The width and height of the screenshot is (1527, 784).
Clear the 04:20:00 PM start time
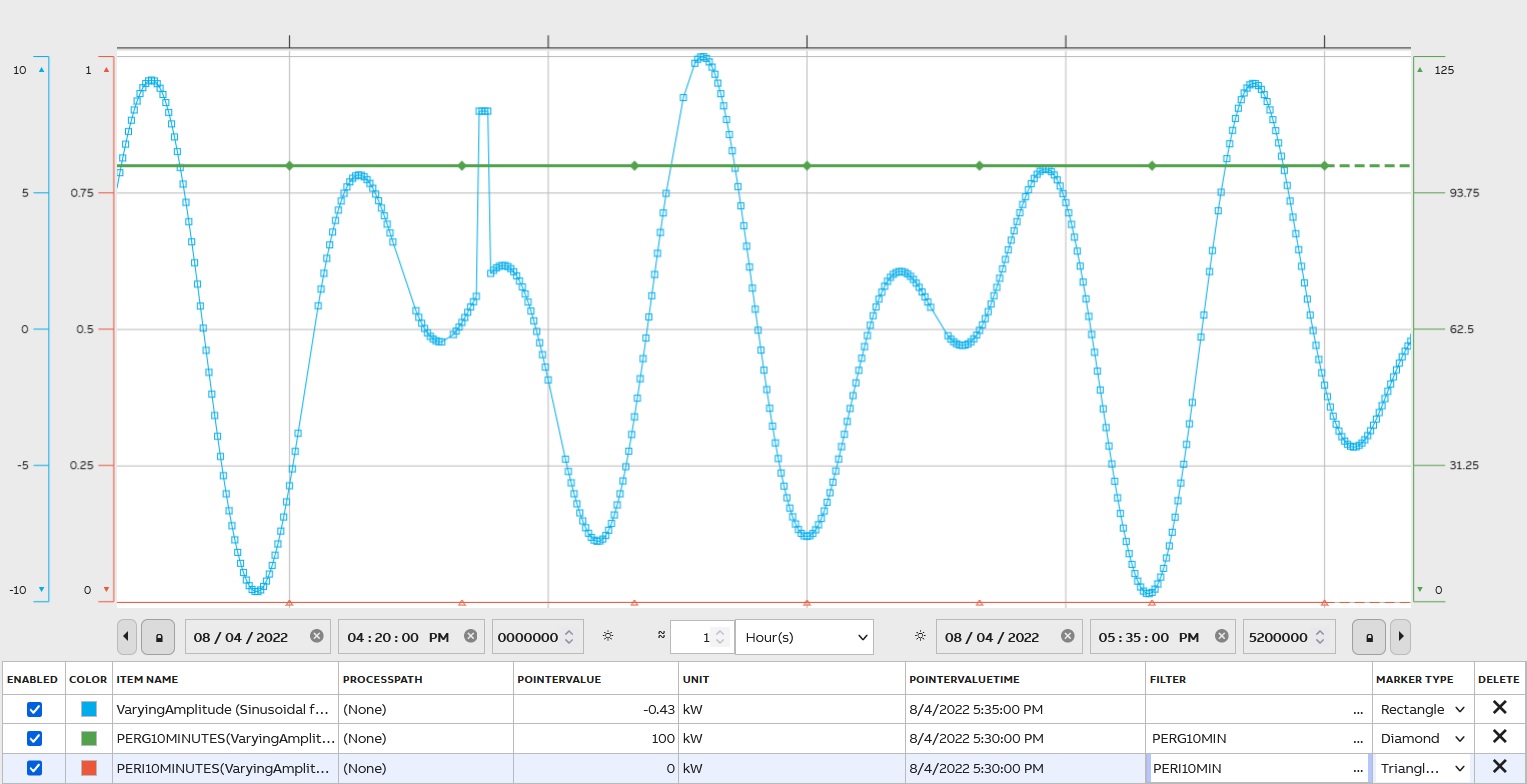click(x=471, y=637)
